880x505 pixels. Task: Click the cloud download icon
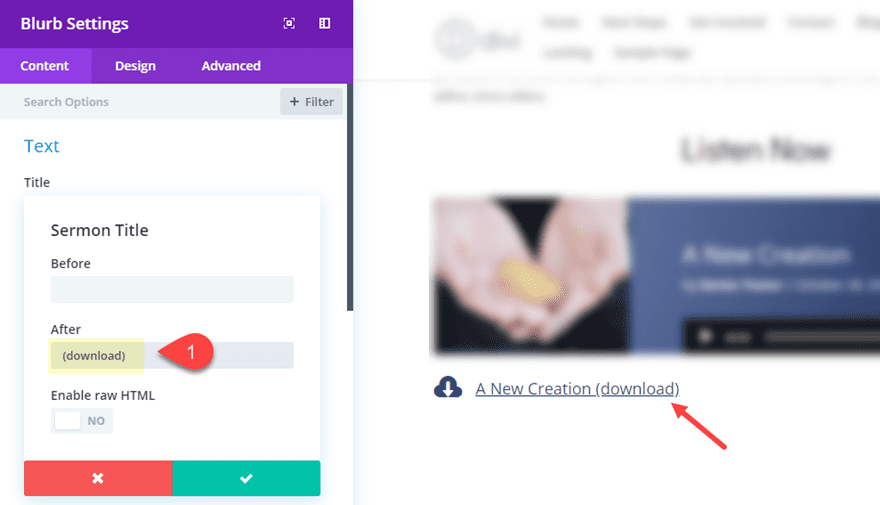[448, 388]
